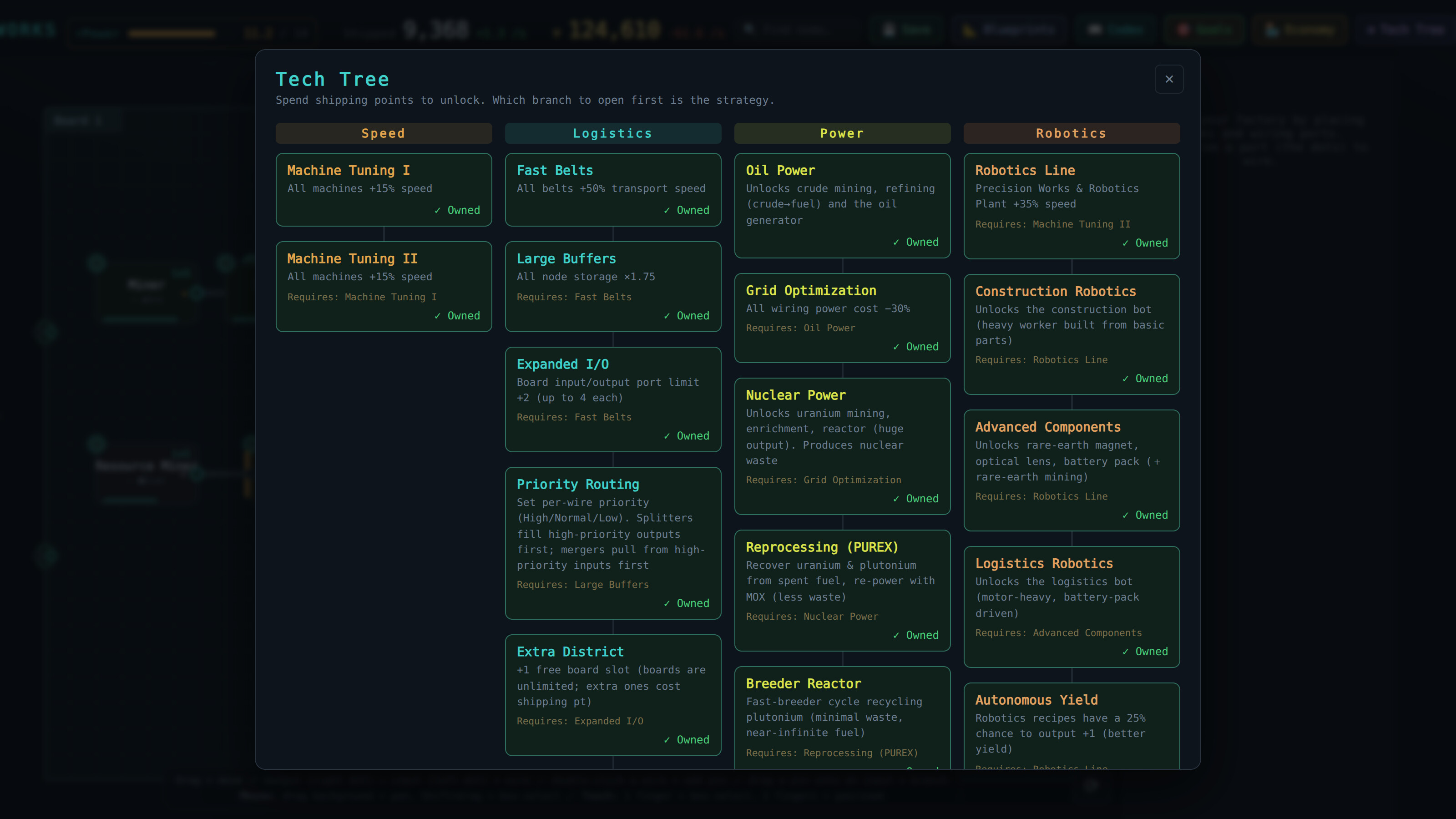Select the Construction Robotics tech card
1456x819 pixels.
[1072, 334]
